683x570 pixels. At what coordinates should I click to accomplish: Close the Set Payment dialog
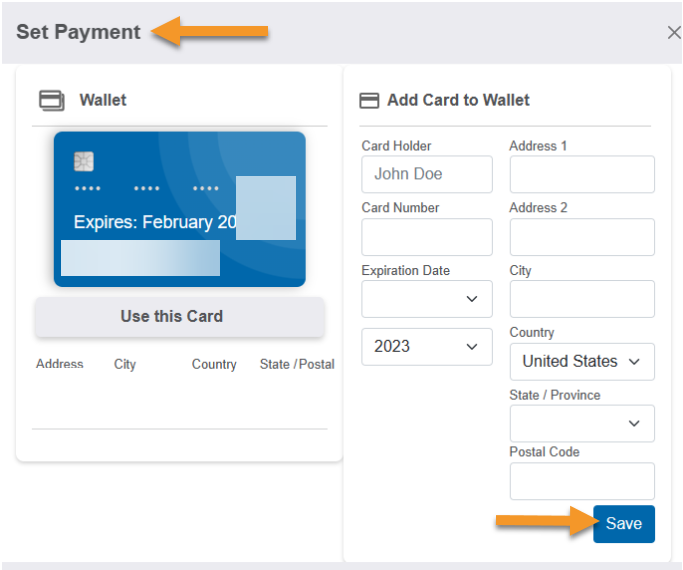(x=674, y=32)
